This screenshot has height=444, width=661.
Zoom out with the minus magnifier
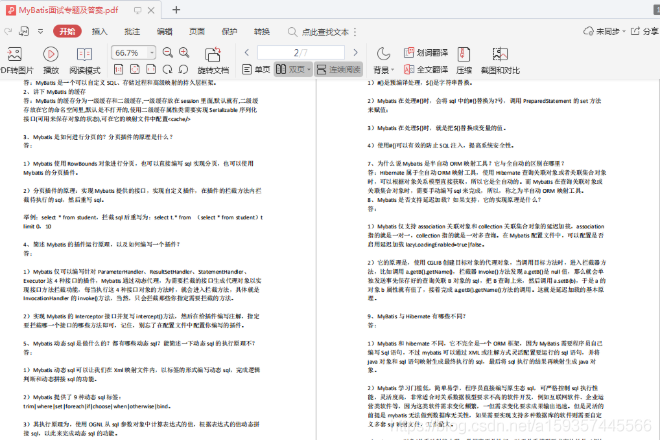pyautogui.click(x=167, y=53)
